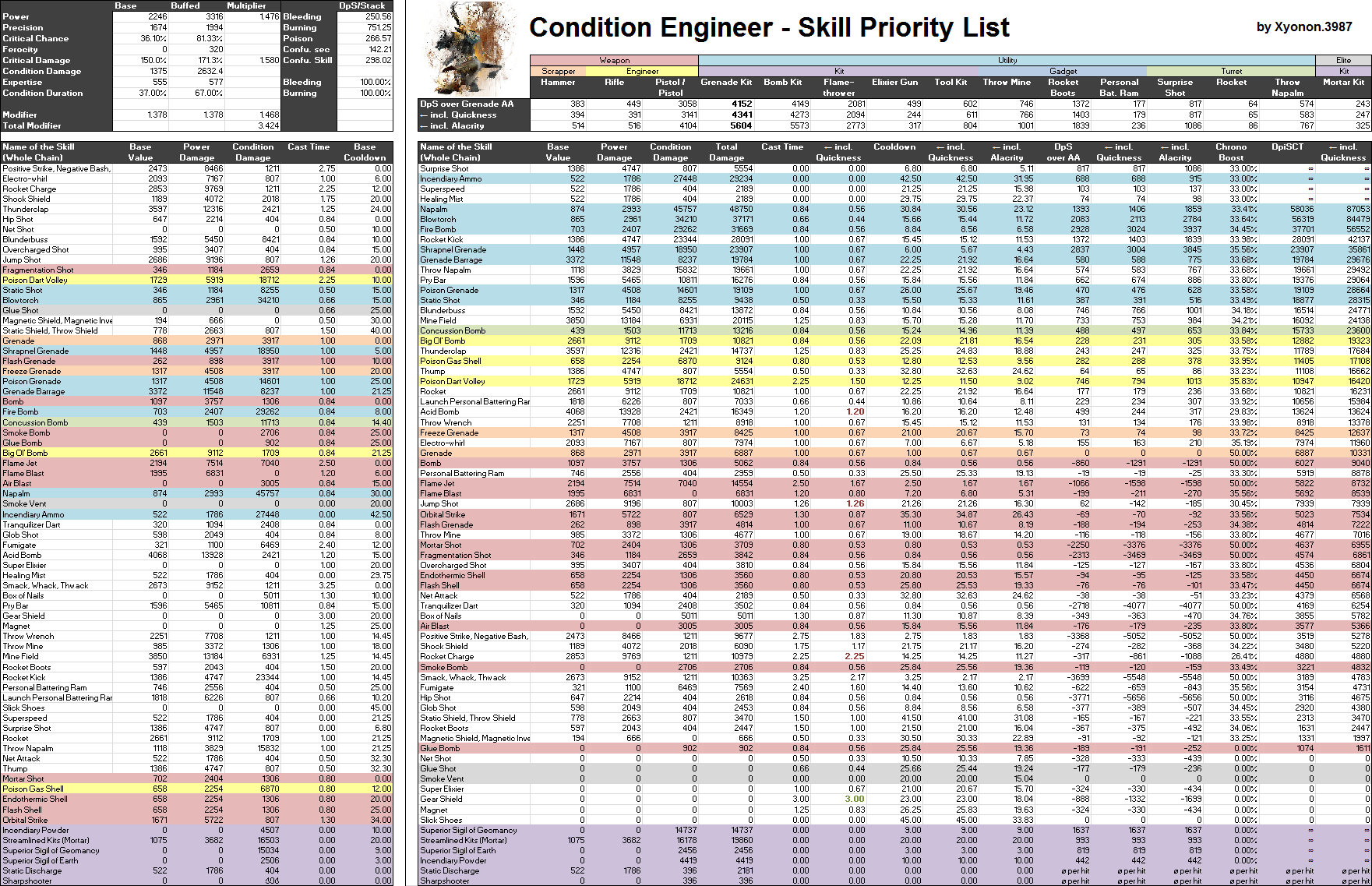Select the Condition Engineer Skill Priority List title
1372x886 pixels.
pos(768,28)
